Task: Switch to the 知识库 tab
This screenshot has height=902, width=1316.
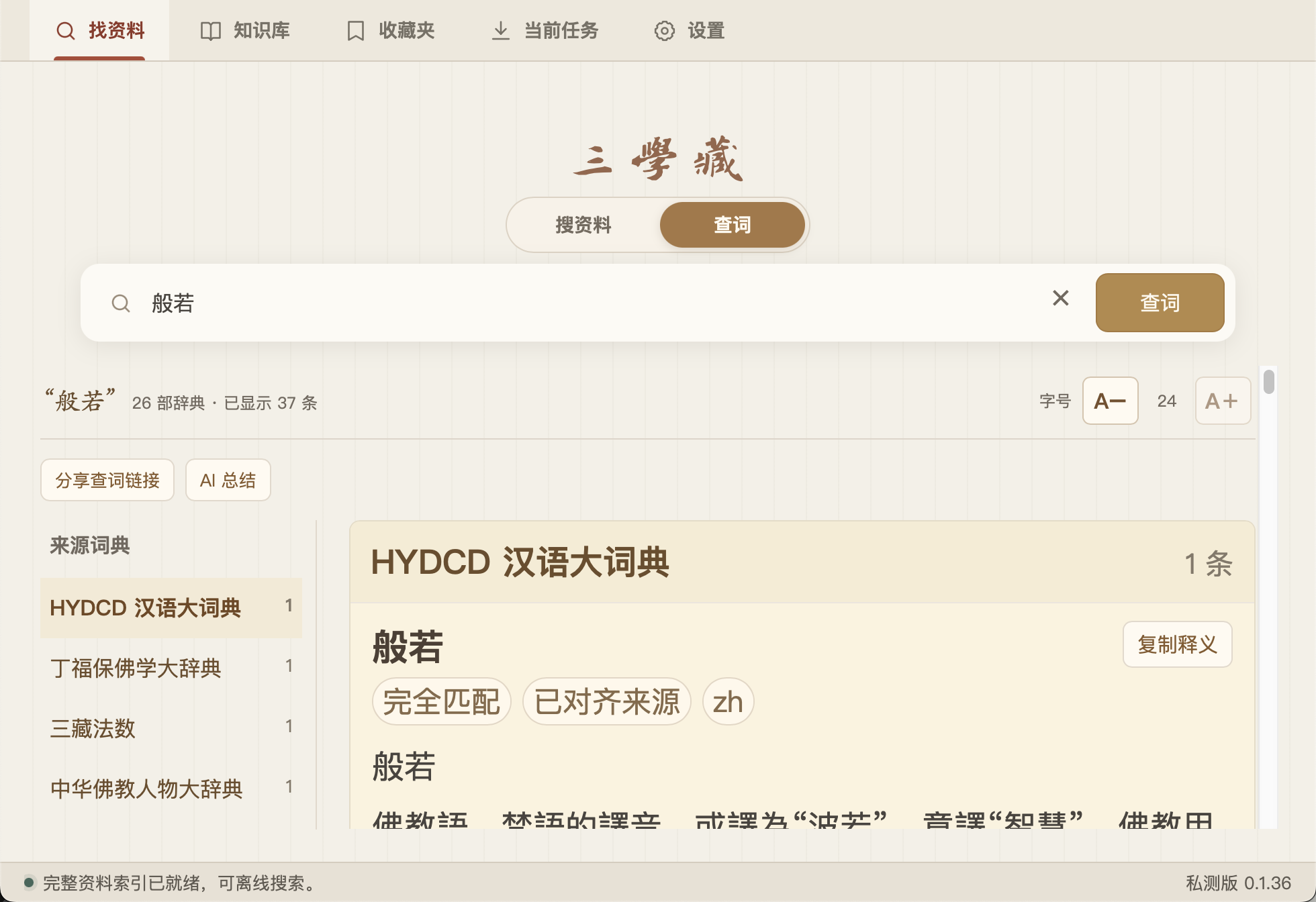Action: [x=245, y=31]
